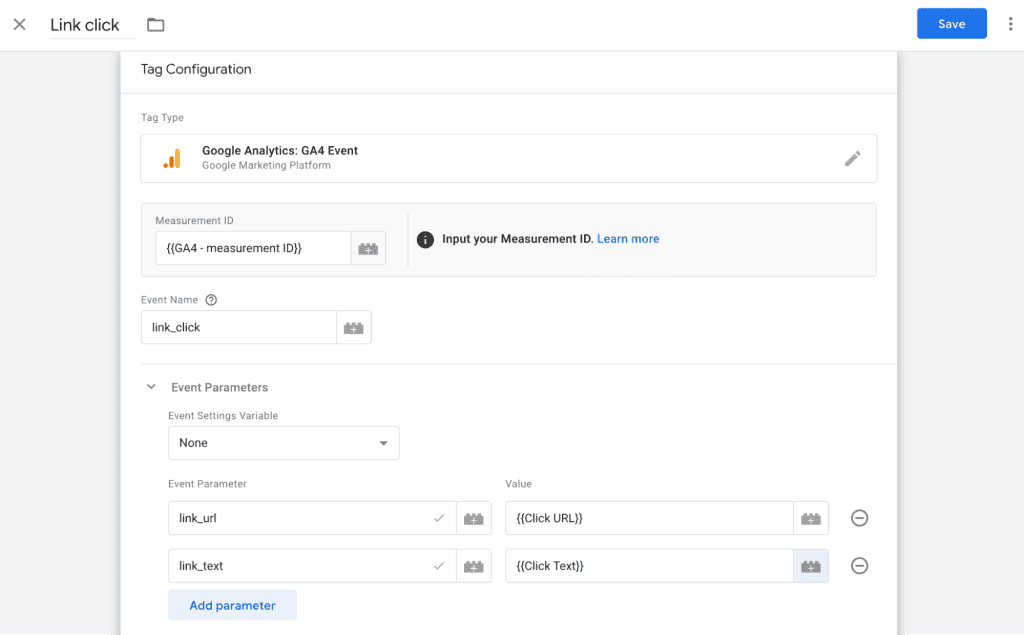Image resolution: width=1024 pixels, height=635 pixels.
Task: Insert variable for link_text parameter name
Action: click(x=473, y=566)
